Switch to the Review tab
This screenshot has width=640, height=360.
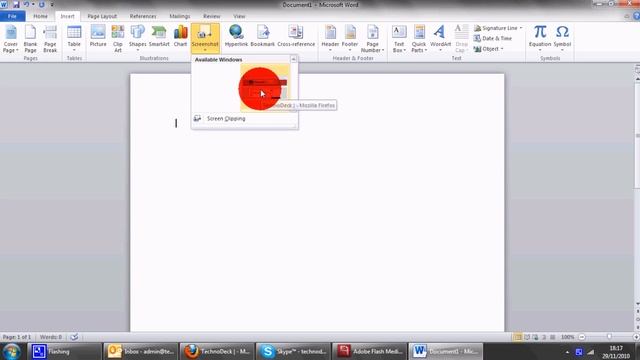[211, 16]
